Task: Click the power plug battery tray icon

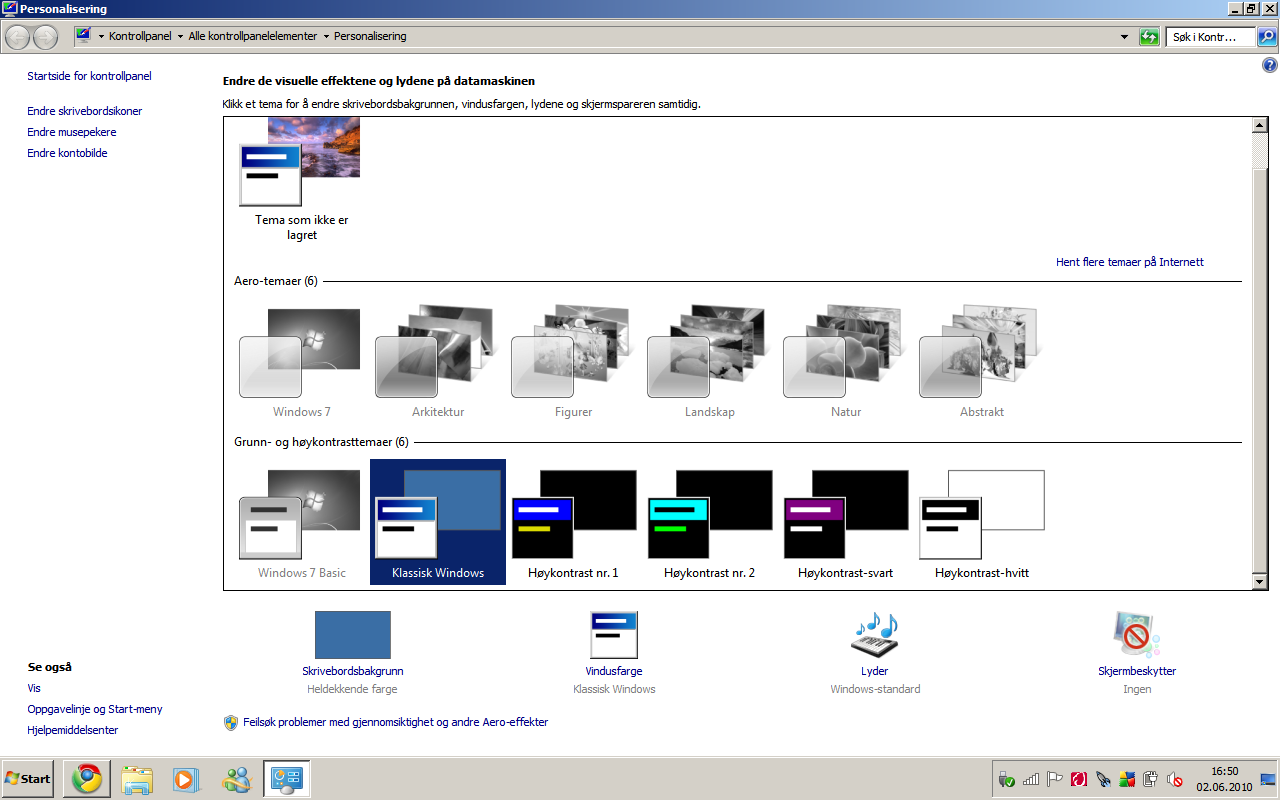Action: tap(1151, 779)
